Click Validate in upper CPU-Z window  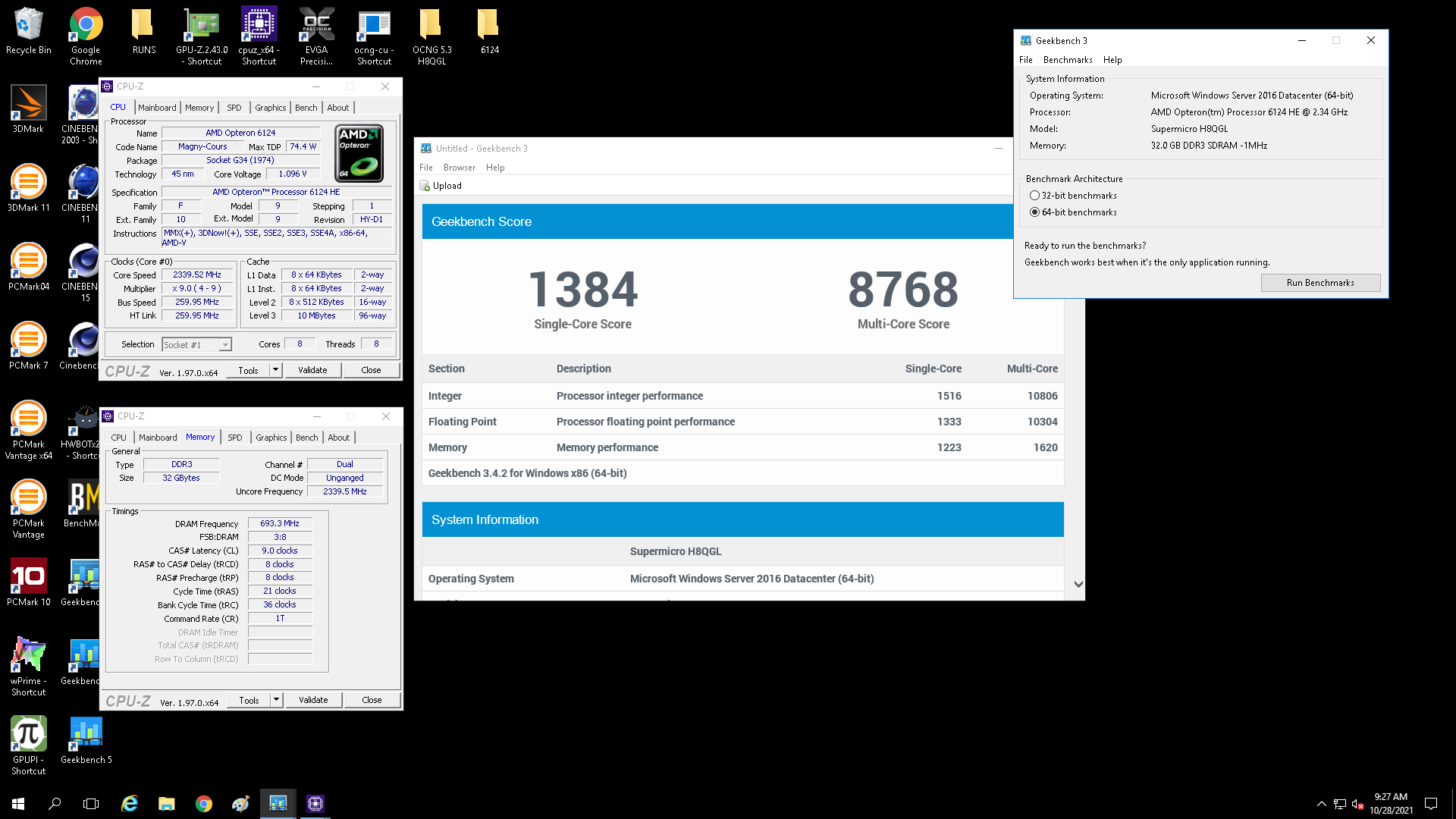(x=312, y=370)
